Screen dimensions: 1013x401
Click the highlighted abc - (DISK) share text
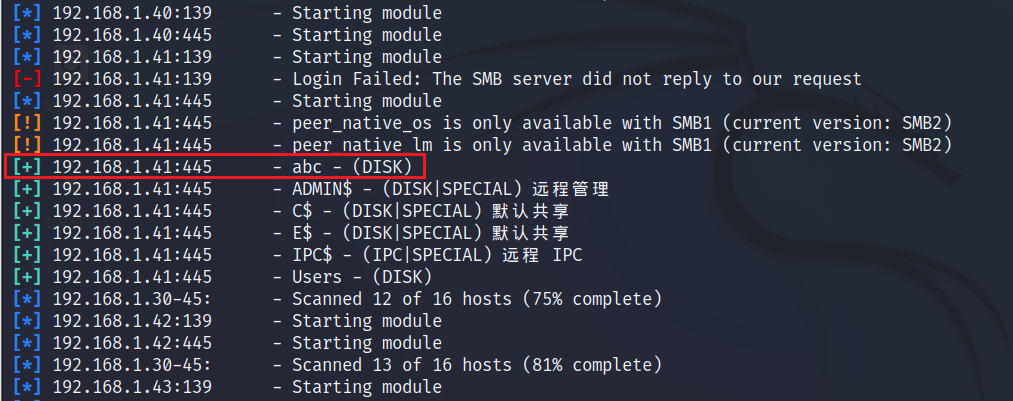click(x=352, y=167)
